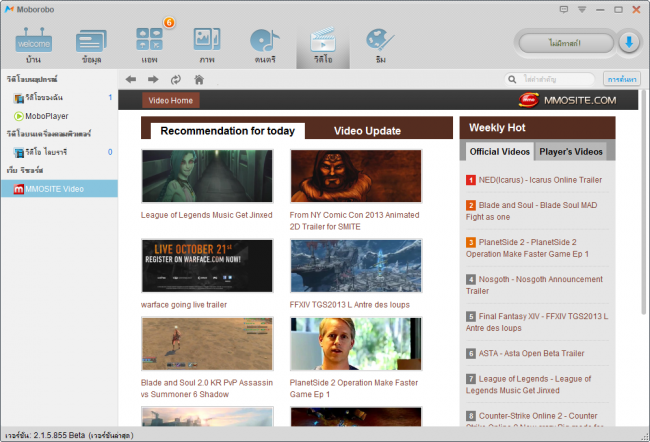Image resolution: width=650 pixels, height=442 pixels.
Task: Switch to Video Update tab
Action: 367,131
